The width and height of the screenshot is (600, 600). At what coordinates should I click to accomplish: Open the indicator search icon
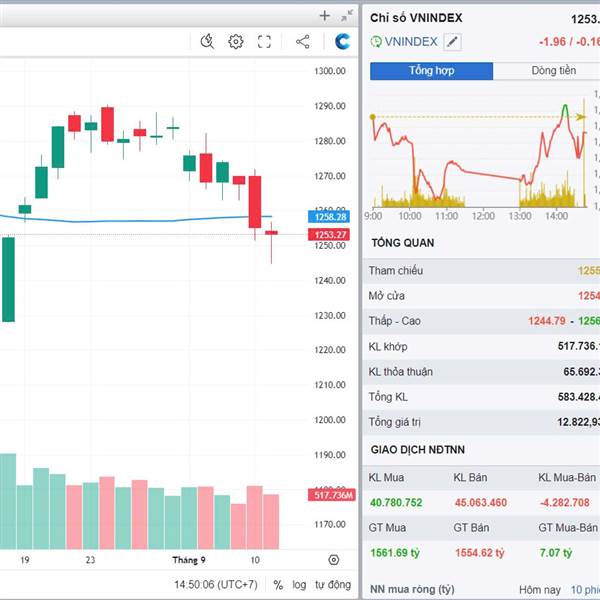click(207, 41)
